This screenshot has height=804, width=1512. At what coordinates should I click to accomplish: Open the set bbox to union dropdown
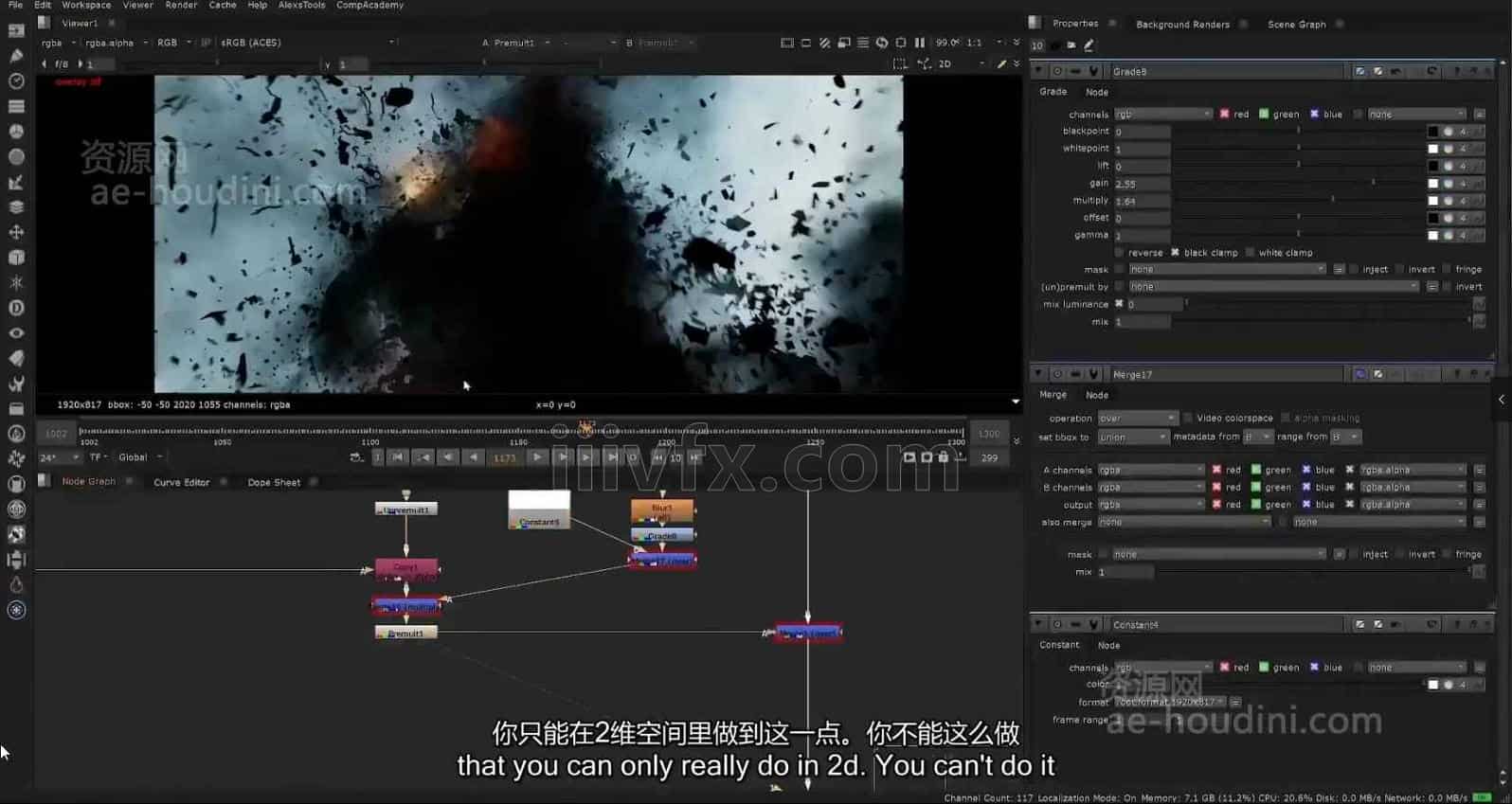point(1133,437)
